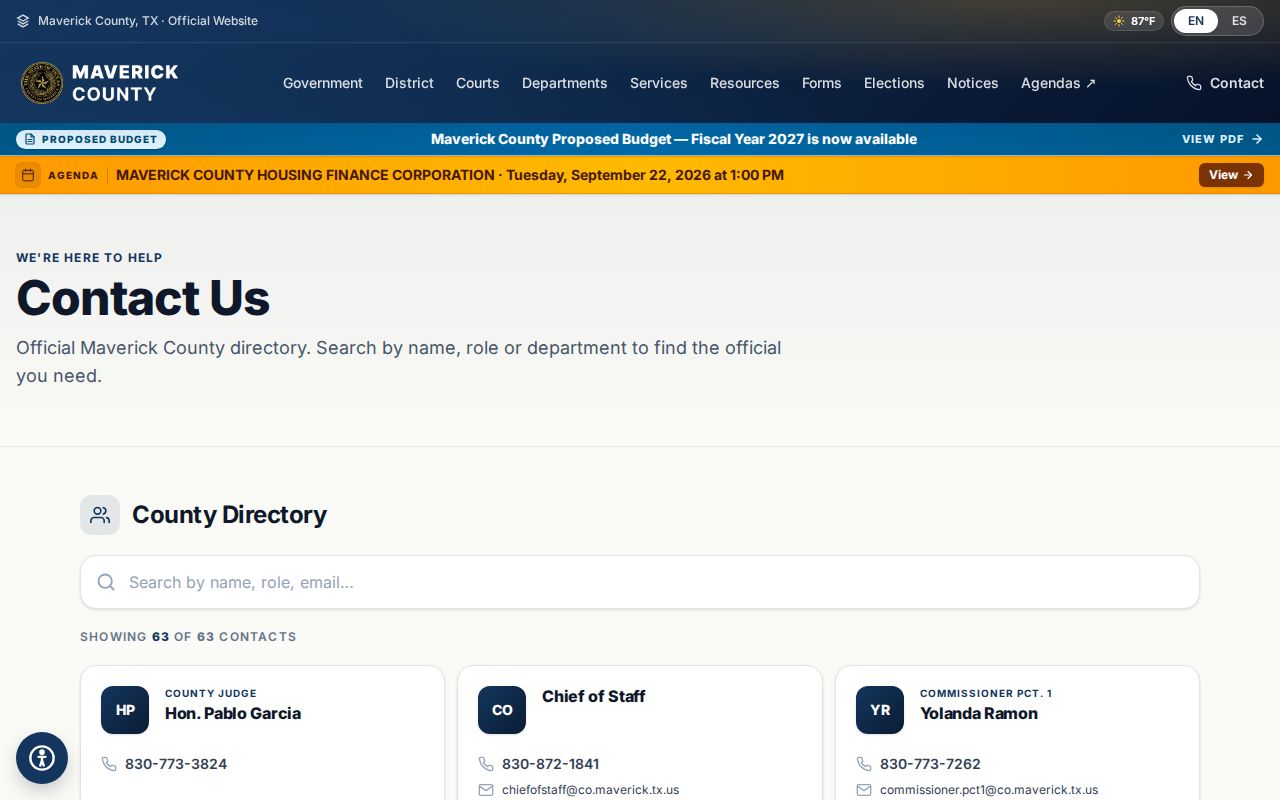Open the Resources menu
This screenshot has height=800, width=1280.
(x=745, y=83)
